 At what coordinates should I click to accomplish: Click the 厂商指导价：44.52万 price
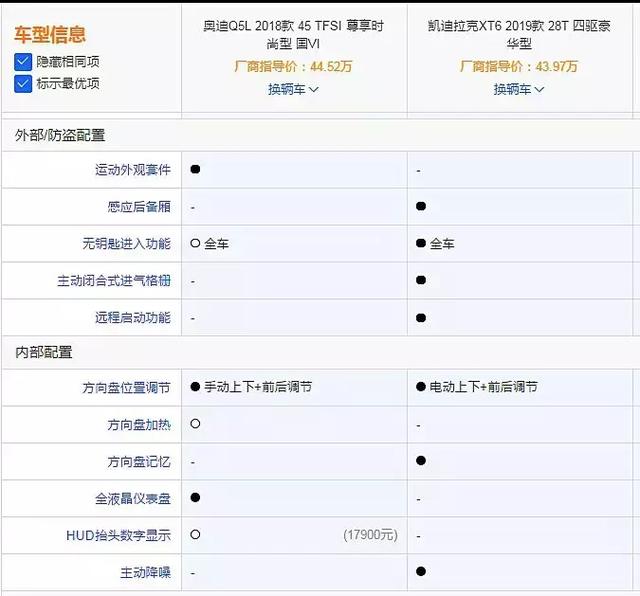click(293, 66)
